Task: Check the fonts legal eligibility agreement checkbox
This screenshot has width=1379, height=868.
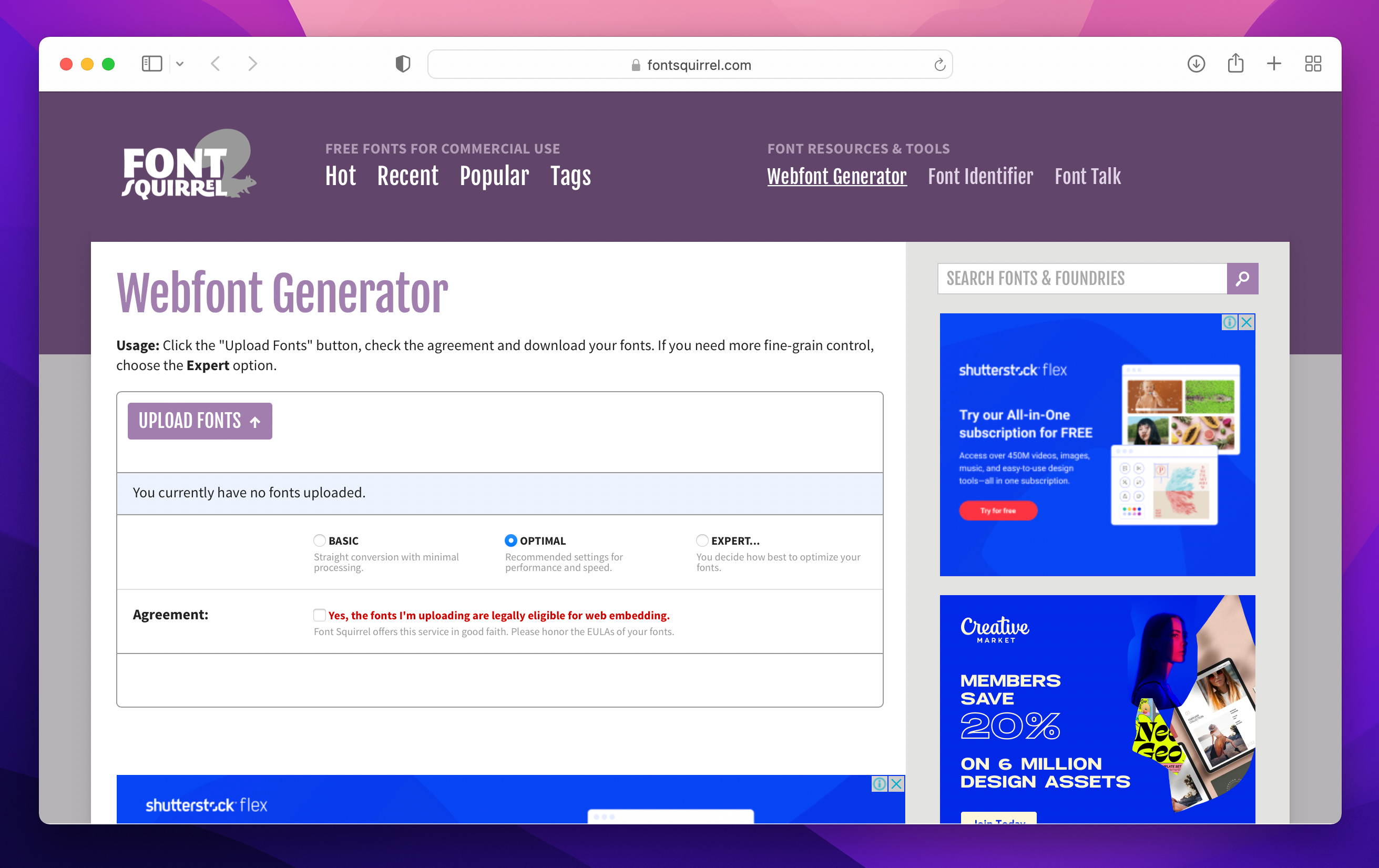Action: (319, 615)
